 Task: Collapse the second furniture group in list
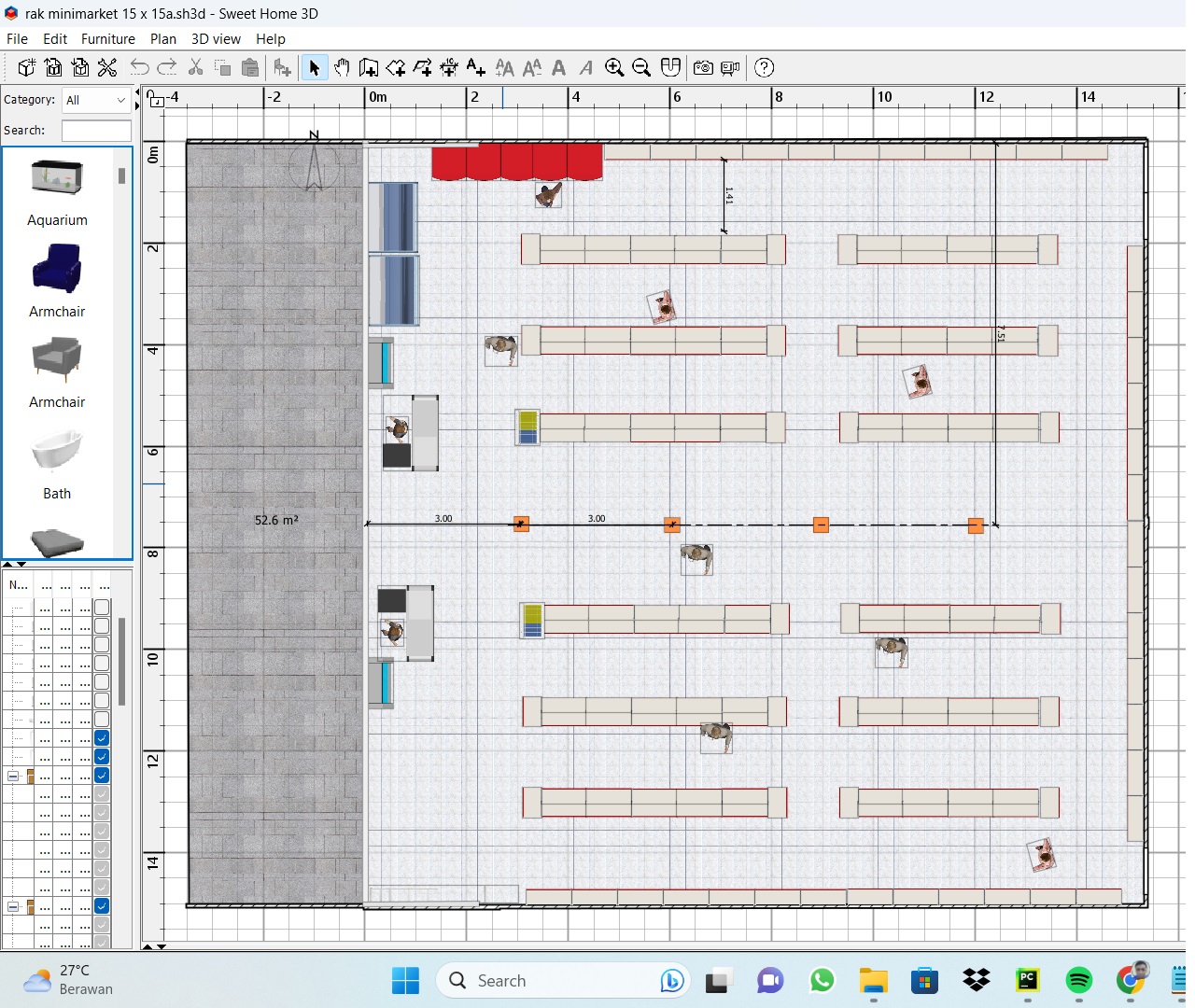click(13, 906)
